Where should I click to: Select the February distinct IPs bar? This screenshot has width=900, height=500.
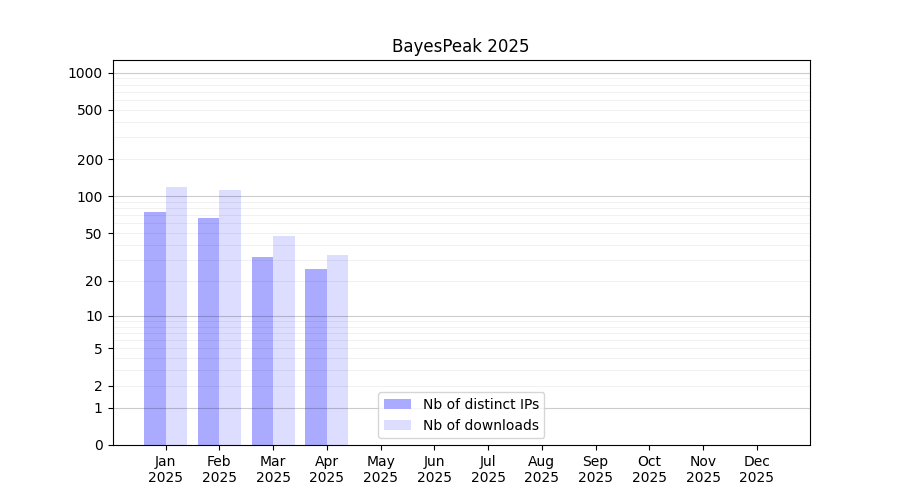pos(208,331)
